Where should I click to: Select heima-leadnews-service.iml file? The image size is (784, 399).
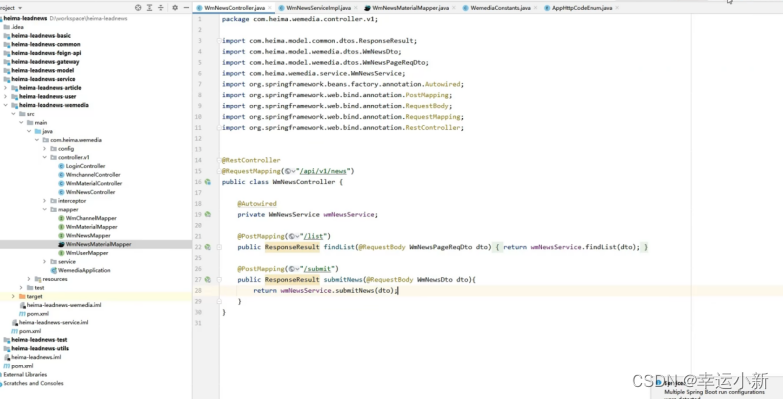(54, 322)
